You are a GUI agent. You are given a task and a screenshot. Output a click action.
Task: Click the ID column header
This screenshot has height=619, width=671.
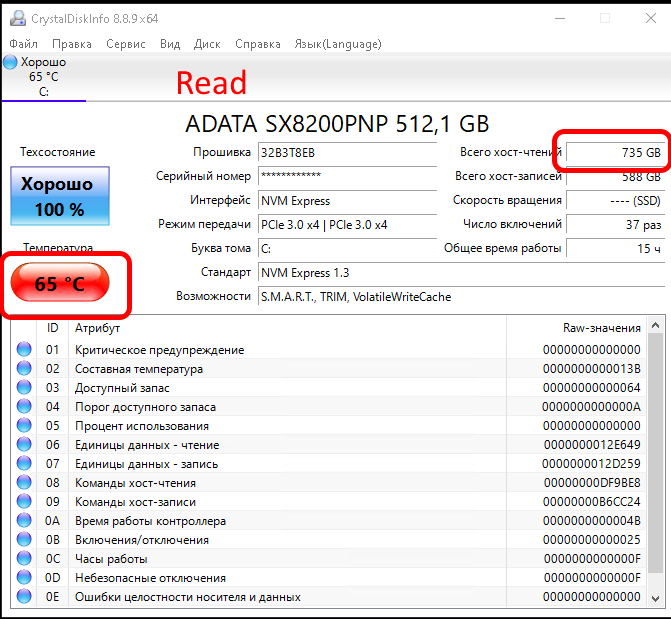click(52, 328)
